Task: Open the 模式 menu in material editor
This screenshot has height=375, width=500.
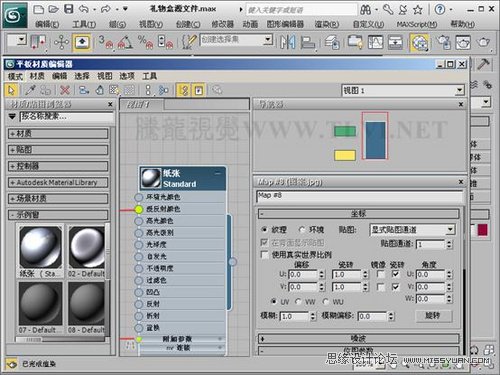Action: 15,76
